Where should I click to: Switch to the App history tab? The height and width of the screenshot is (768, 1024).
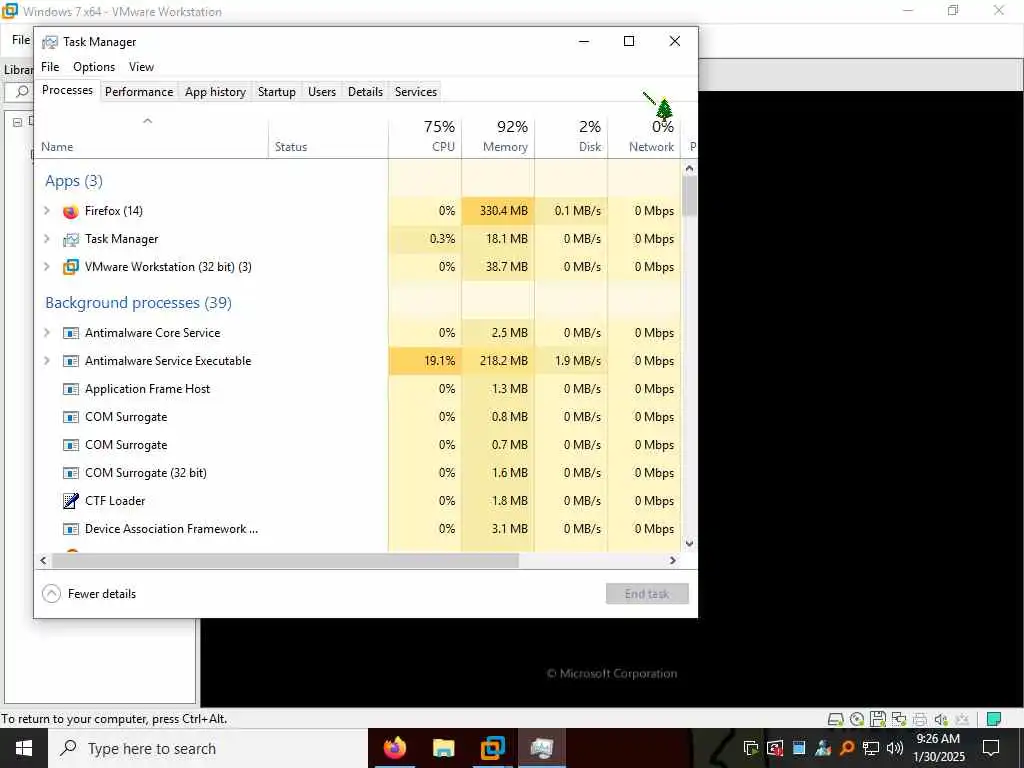pyautogui.click(x=216, y=92)
